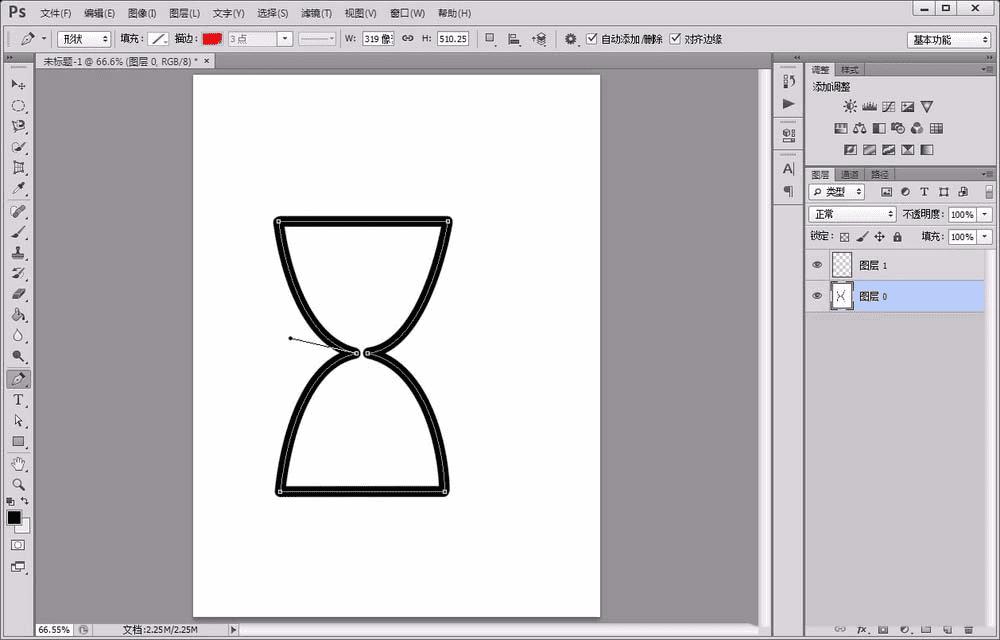Open the 图层(L) menu
The height and width of the screenshot is (640, 1000).
[185, 13]
